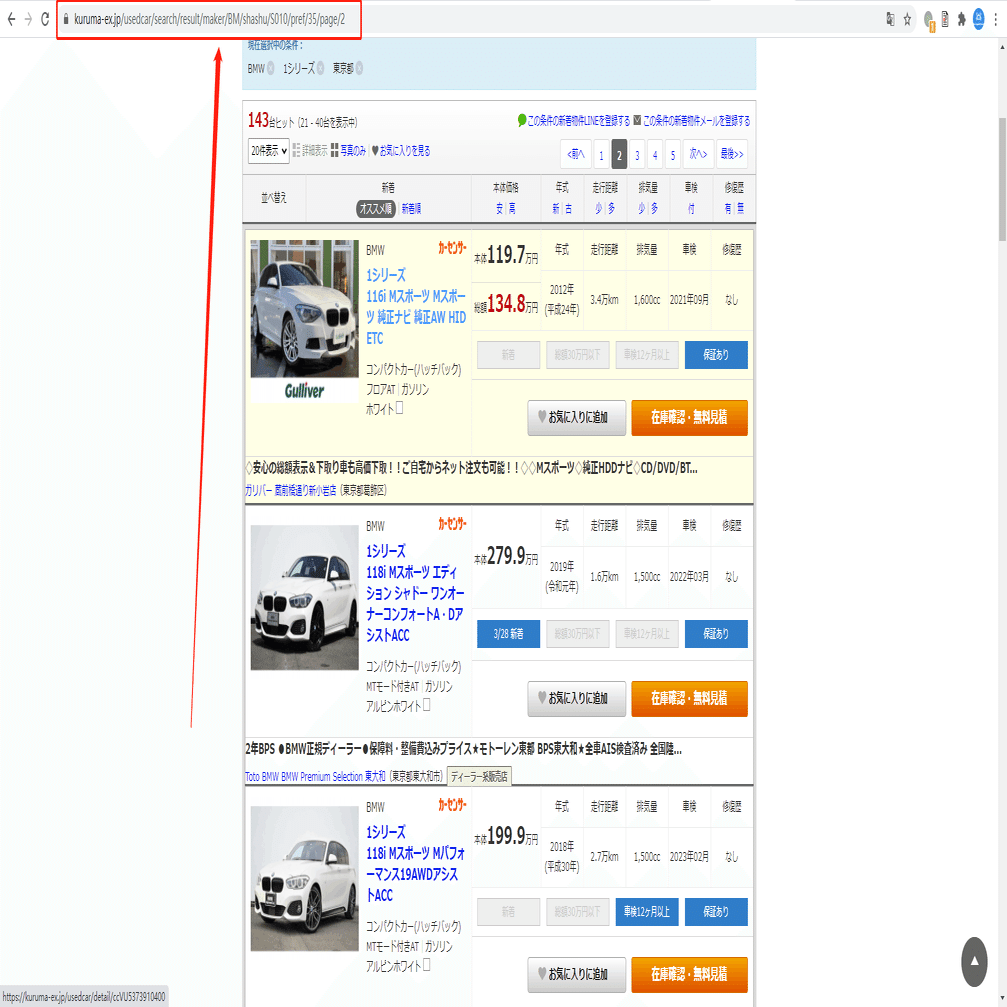1007x1007 pixels.
Task: Open the 118i Mパフォーマンス car thumbnail
Action: click(304, 879)
